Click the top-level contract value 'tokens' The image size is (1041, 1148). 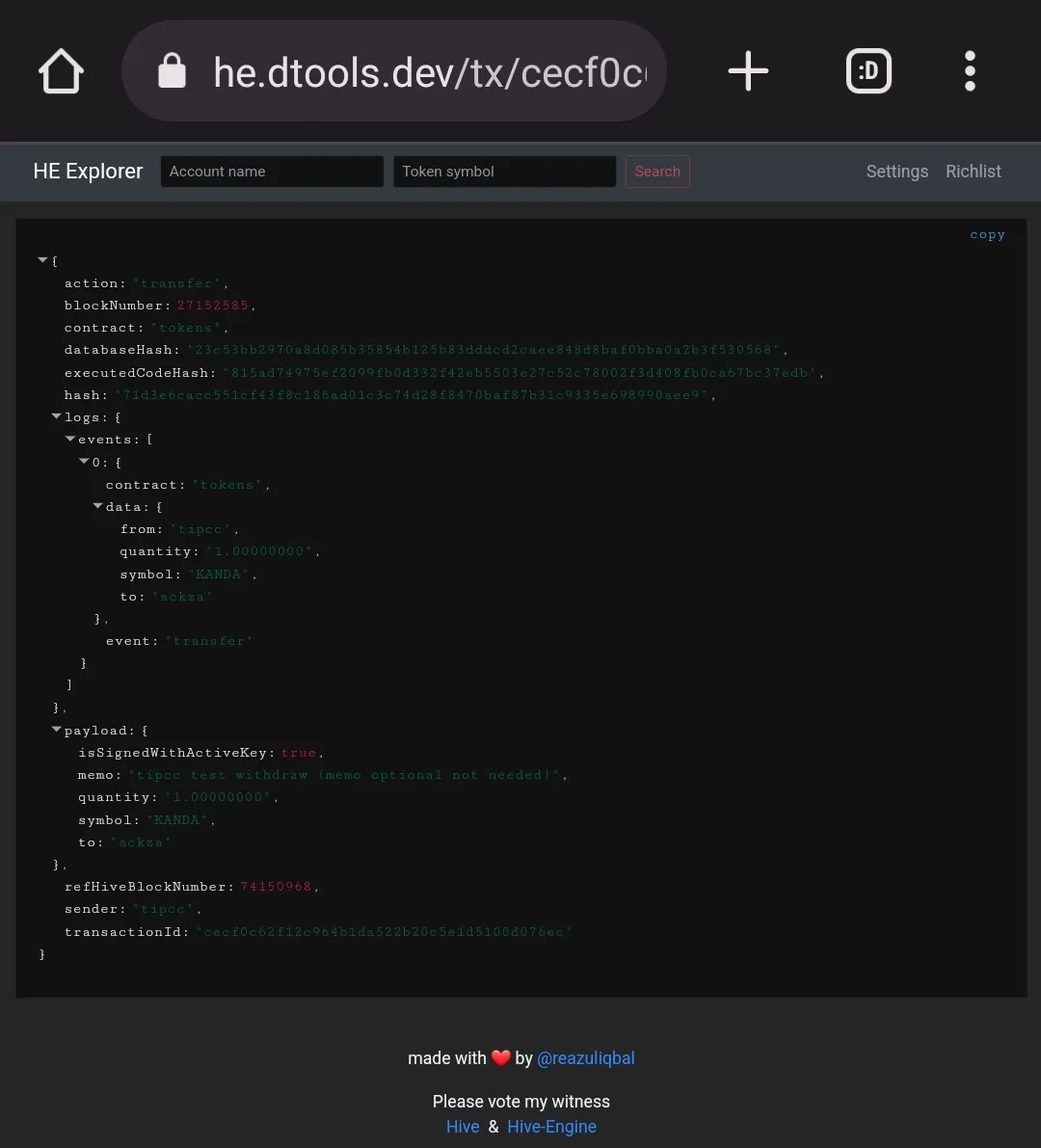point(186,328)
